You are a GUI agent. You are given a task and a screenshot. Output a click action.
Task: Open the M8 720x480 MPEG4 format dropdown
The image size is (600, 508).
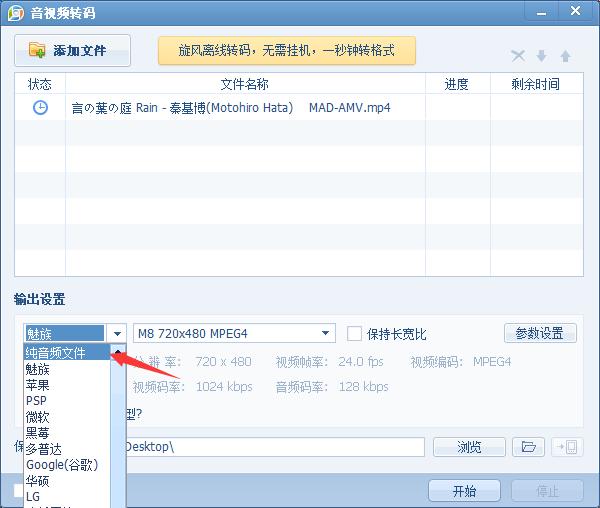(234, 334)
